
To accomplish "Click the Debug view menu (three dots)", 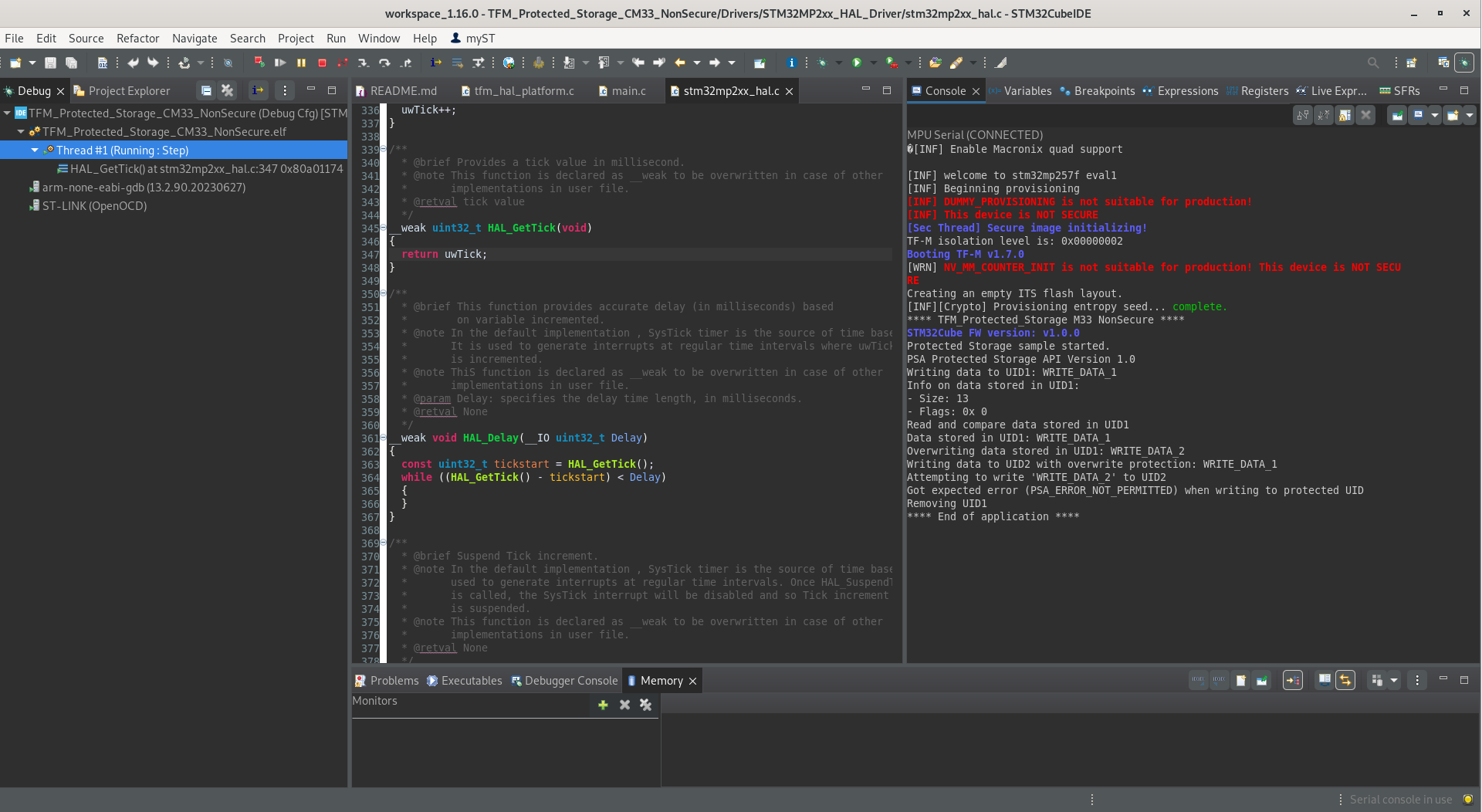I will 285,90.
